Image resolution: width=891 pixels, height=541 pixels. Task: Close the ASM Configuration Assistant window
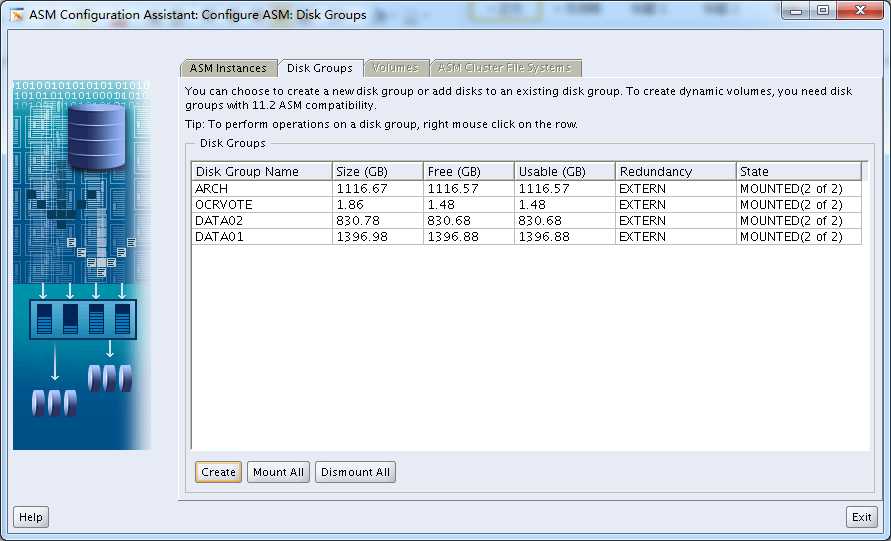[861, 11]
